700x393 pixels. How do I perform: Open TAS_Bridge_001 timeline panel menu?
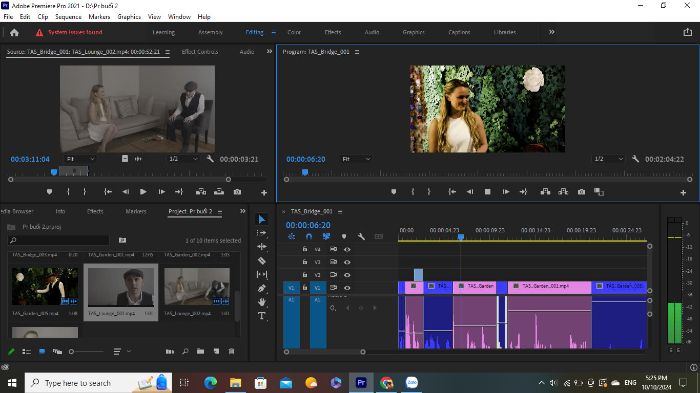(x=340, y=211)
